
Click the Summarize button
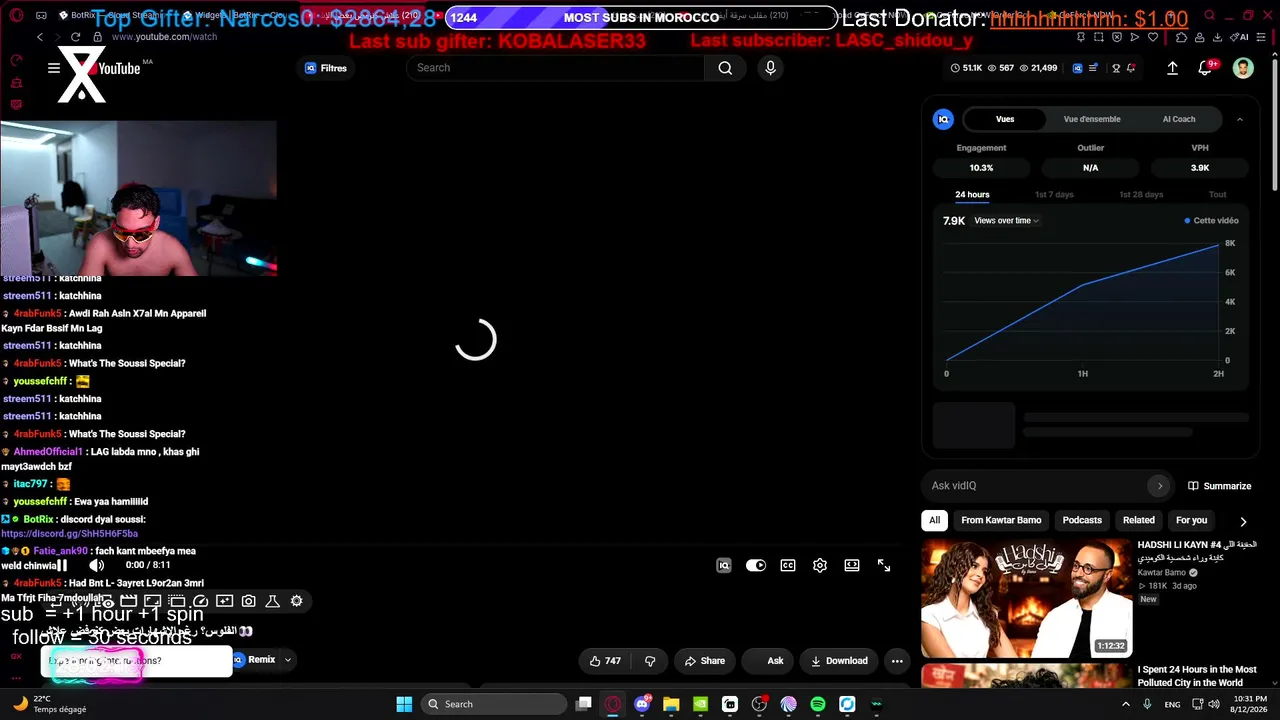[x=1219, y=486]
